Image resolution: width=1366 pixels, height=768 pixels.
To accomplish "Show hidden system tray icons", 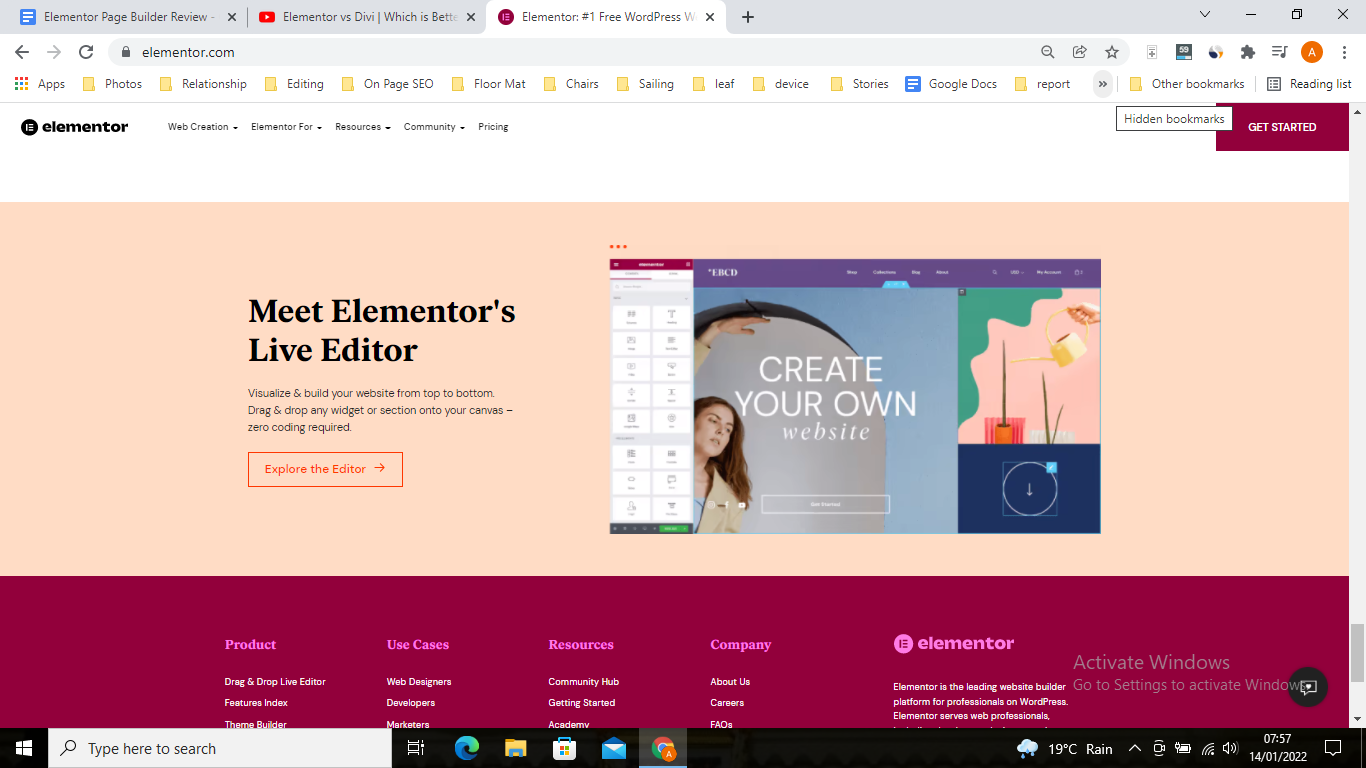I will [x=1135, y=748].
